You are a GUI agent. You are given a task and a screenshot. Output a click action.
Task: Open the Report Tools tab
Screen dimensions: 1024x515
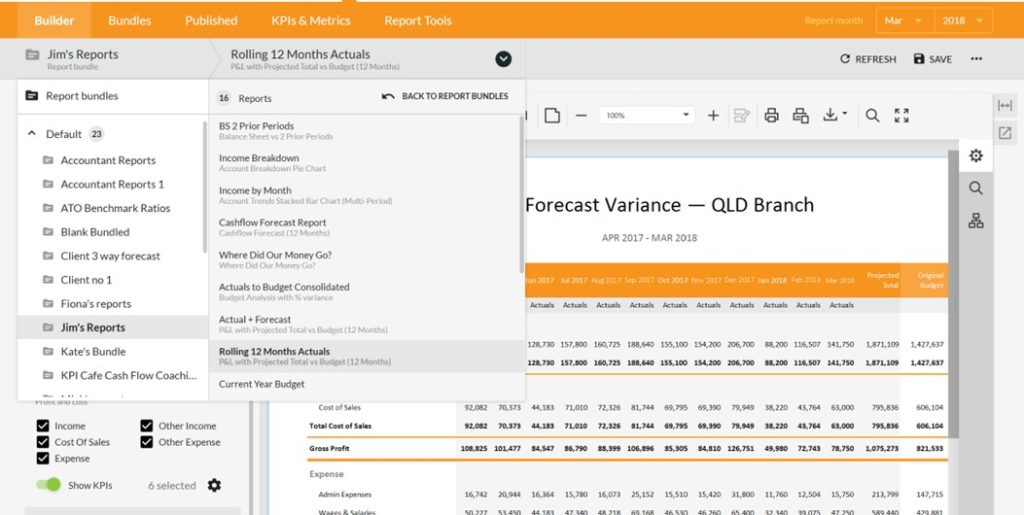point(418,20)
